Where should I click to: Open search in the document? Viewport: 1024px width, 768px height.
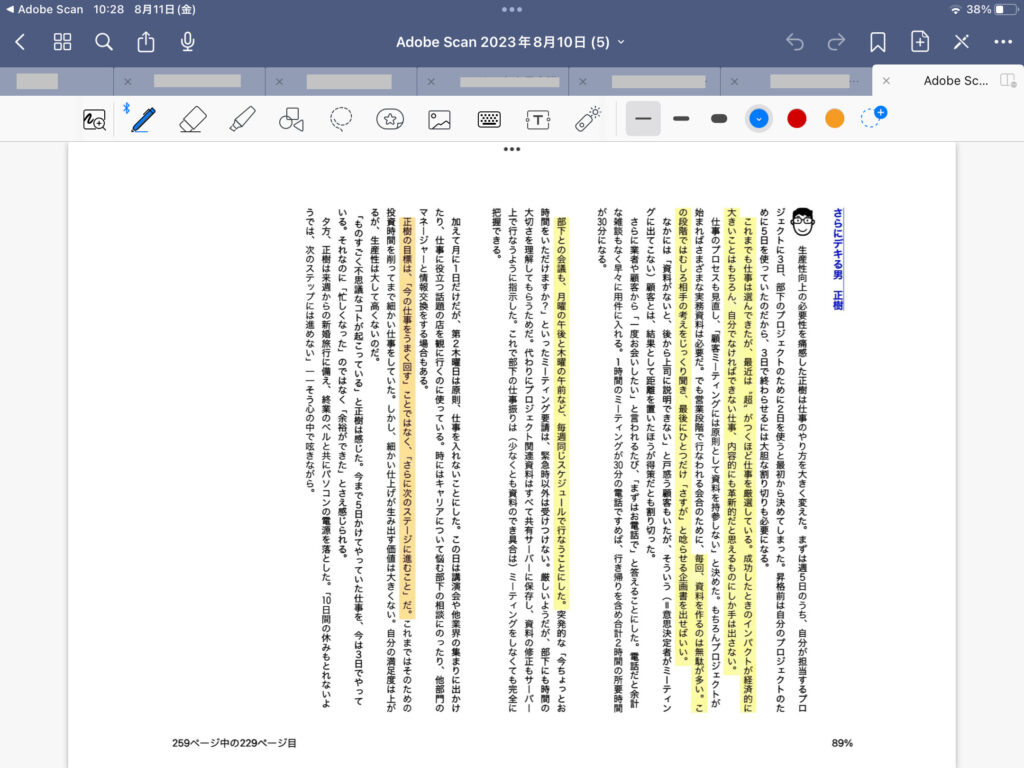point(104,42)
